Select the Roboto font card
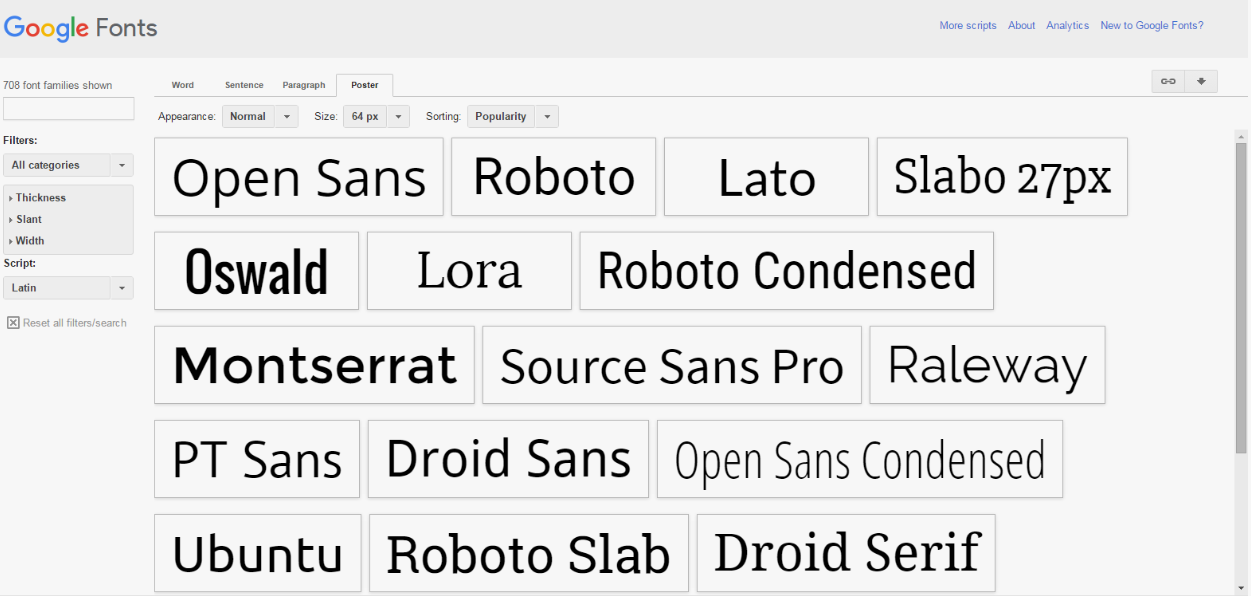 click(554, 177)
